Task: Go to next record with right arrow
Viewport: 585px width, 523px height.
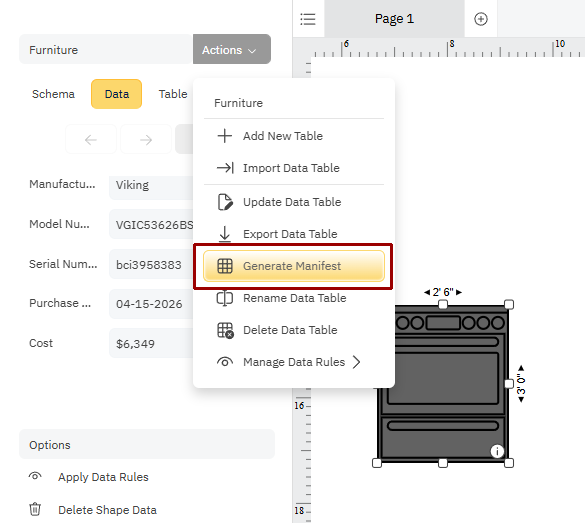Action: (146, 140)
